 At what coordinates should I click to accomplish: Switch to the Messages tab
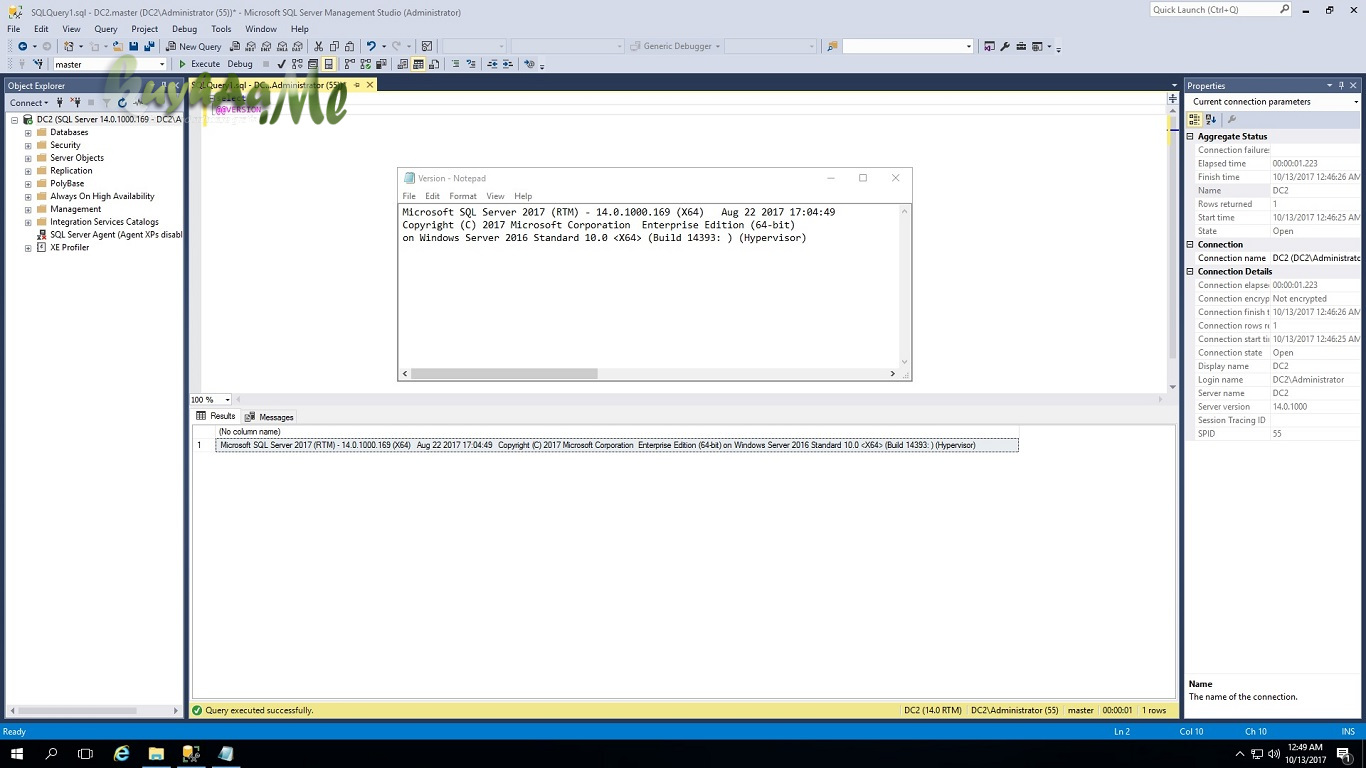tap(270, 417)
